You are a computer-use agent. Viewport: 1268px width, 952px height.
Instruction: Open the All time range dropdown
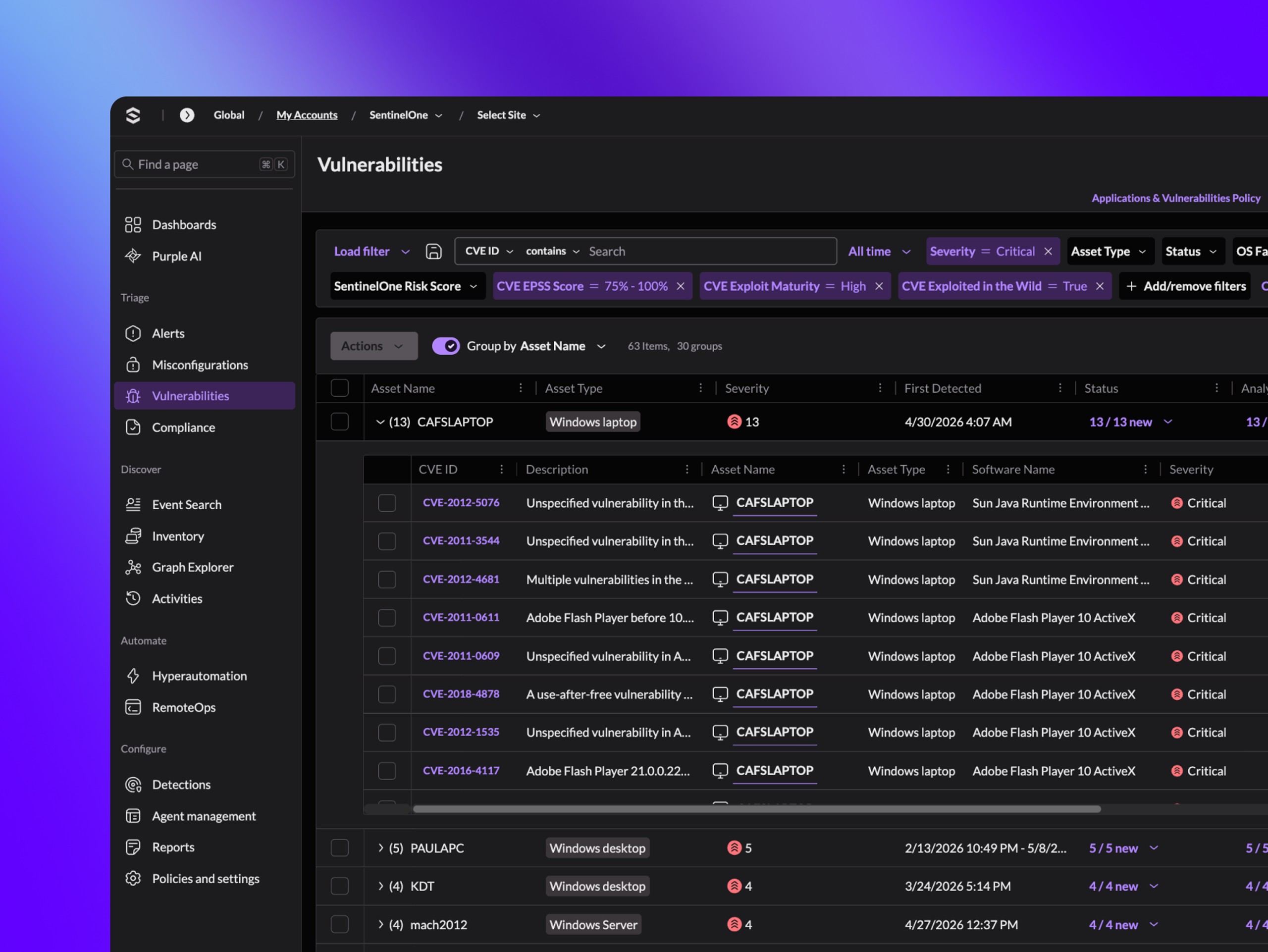coord(879,252)
